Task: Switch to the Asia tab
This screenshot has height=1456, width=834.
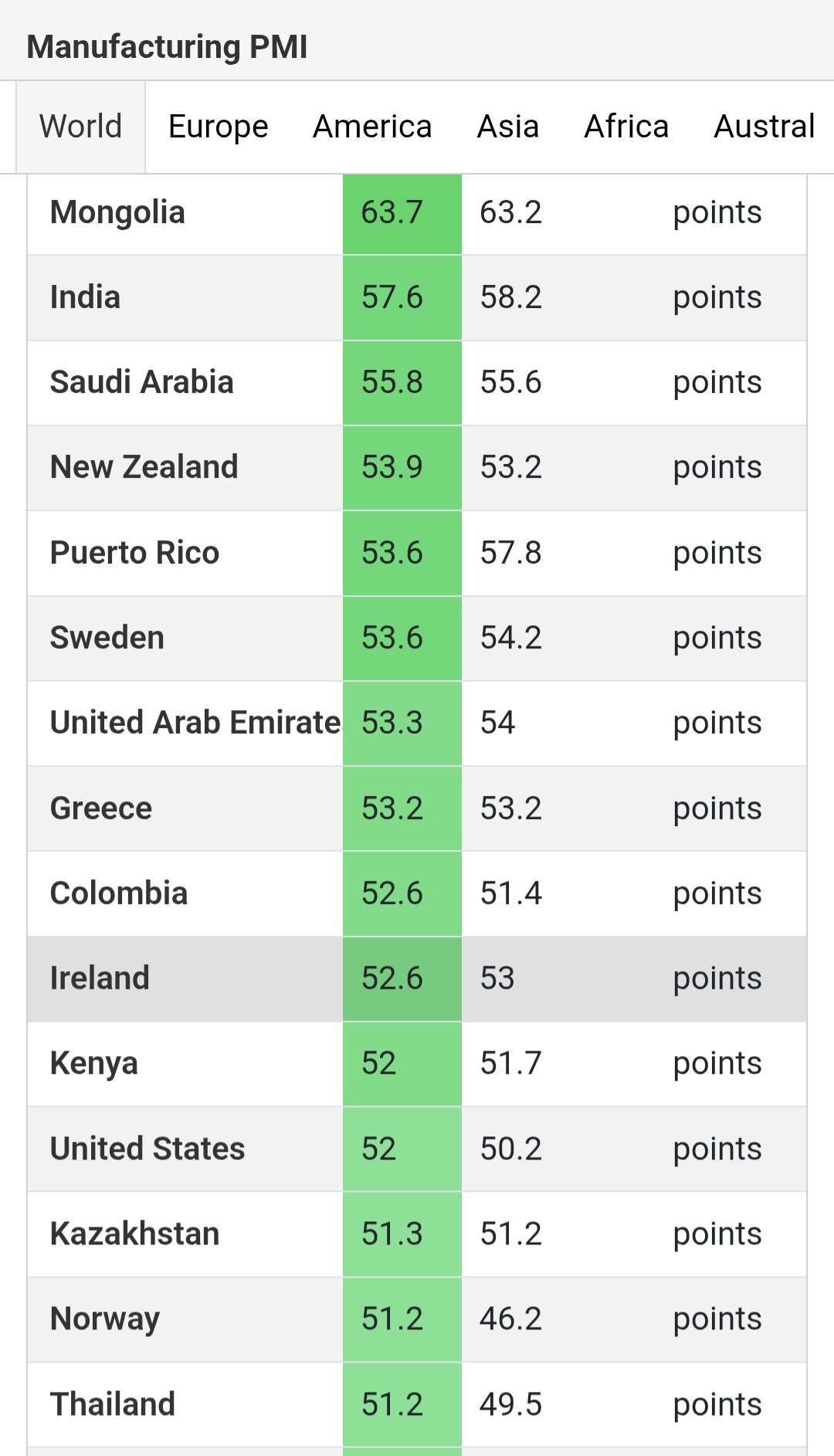Action: pos(507,127)
